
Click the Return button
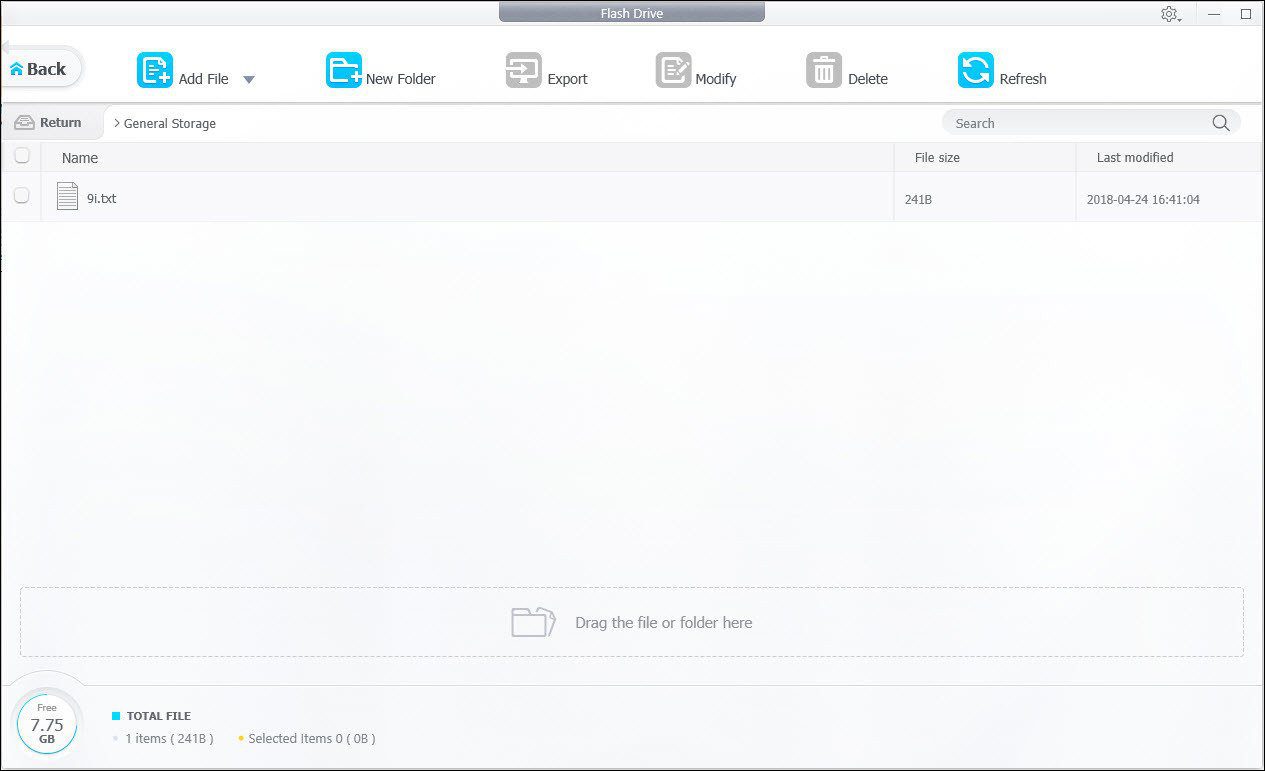(50, 123)
